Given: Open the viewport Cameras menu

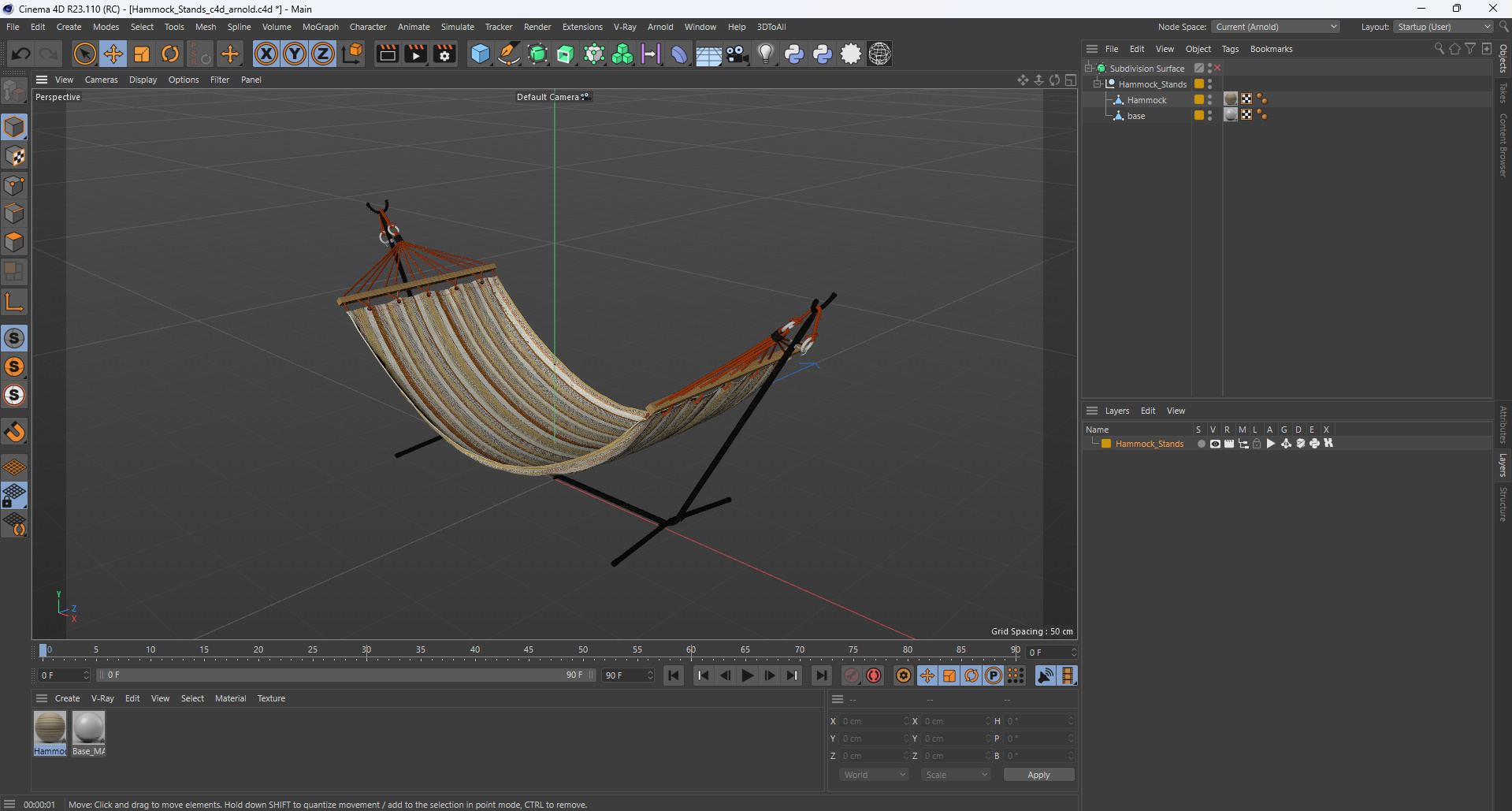Looking at the screenshot, I should pyautogui.click(x=101, y=80).
